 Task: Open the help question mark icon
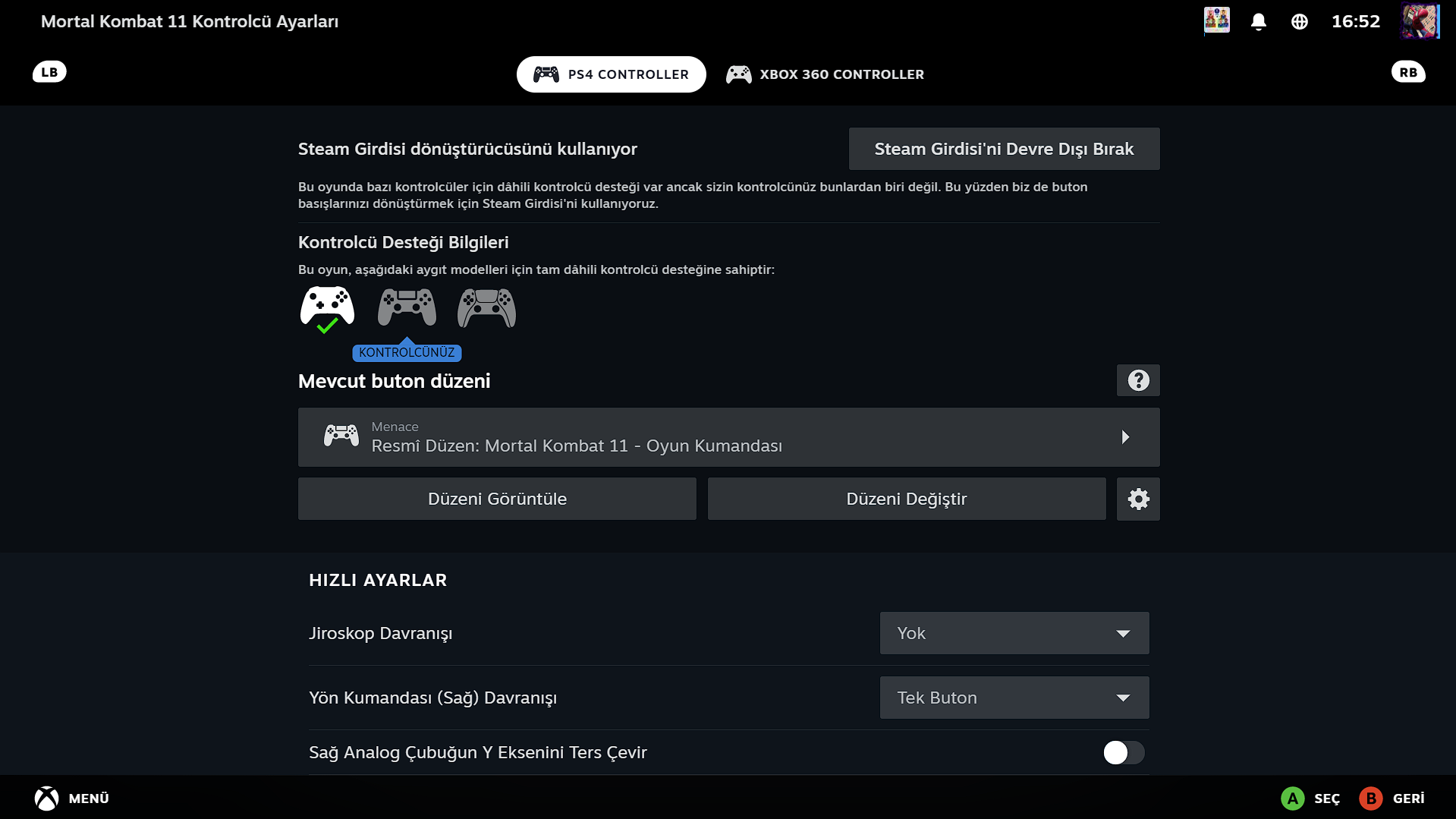(1138, 380)
